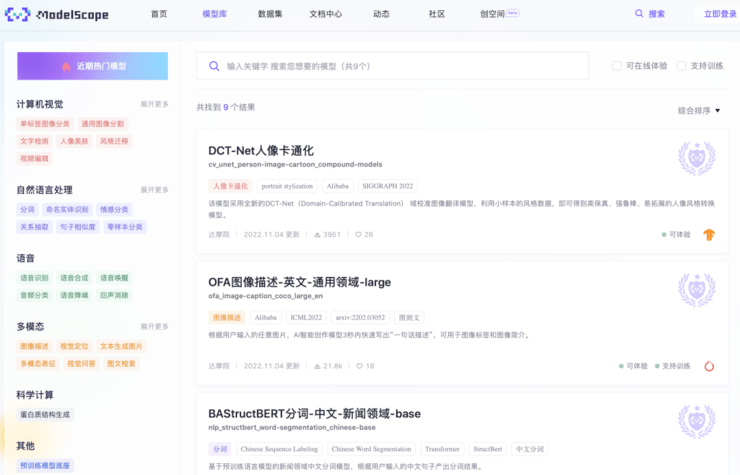Image resolution: width=740 pixels, height=475 pixels.
Task: Click magnifier icon inside model search box
Action: point(214,66)
